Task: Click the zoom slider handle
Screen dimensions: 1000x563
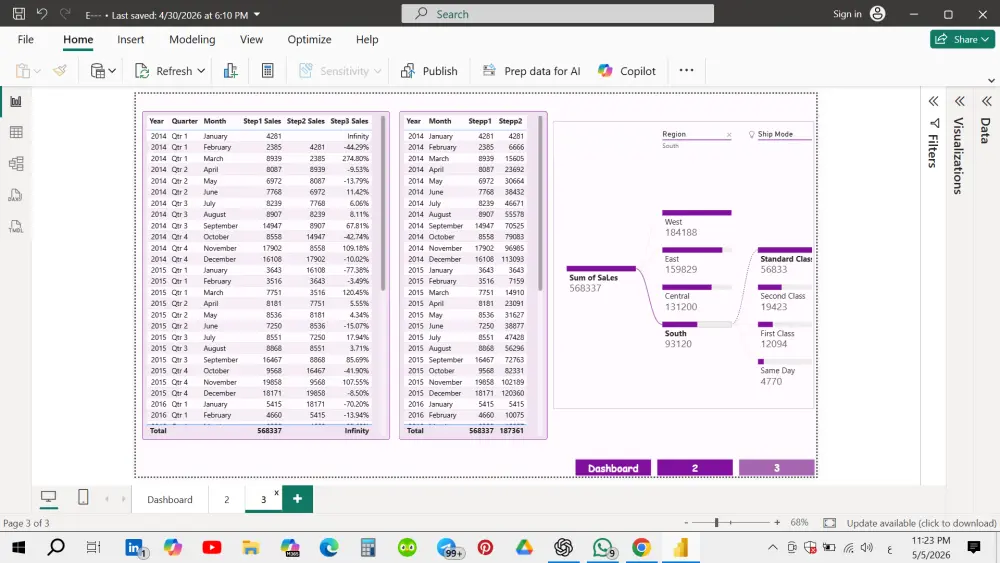Action: click(717, 523)
